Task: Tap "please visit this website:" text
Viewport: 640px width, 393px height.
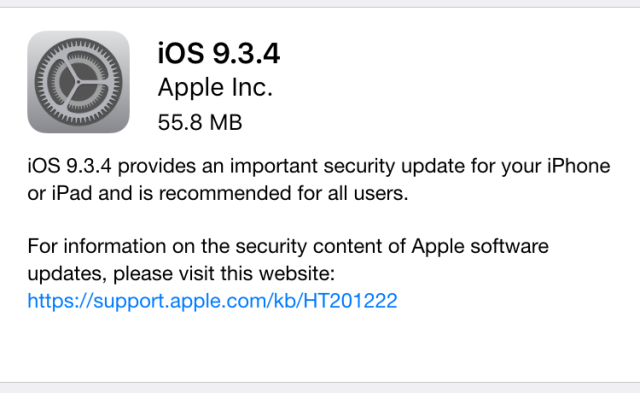Action: pos(224,273)
